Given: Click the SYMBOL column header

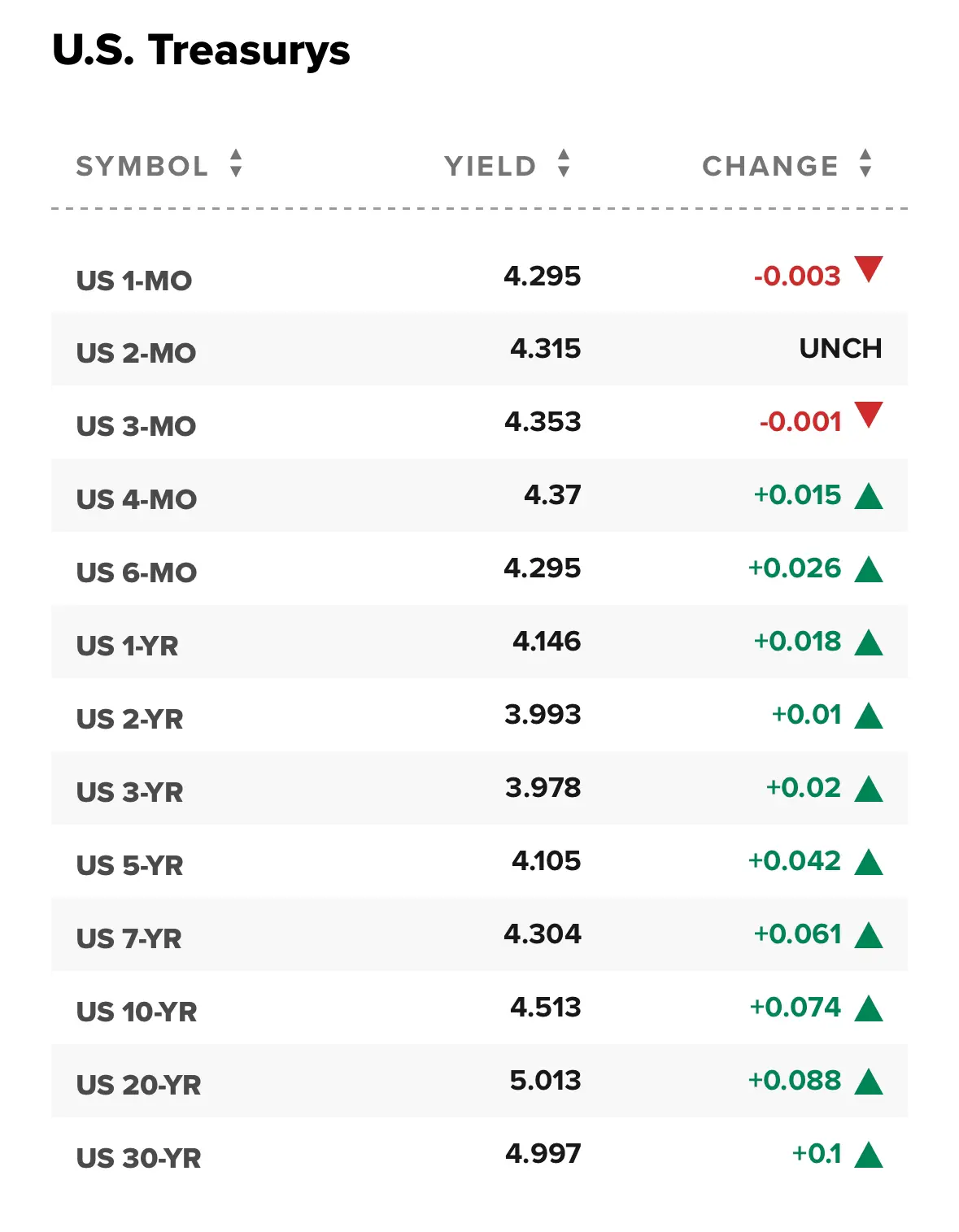Looking at the screenshot, I should click(142, 166).
